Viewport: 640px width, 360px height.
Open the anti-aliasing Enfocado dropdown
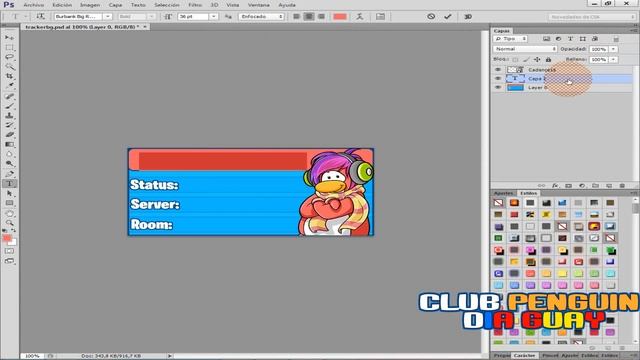coord(261,16)
